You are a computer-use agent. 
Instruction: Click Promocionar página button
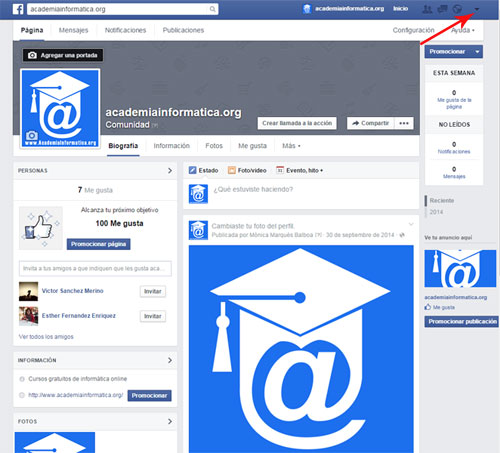coord(98,244)
